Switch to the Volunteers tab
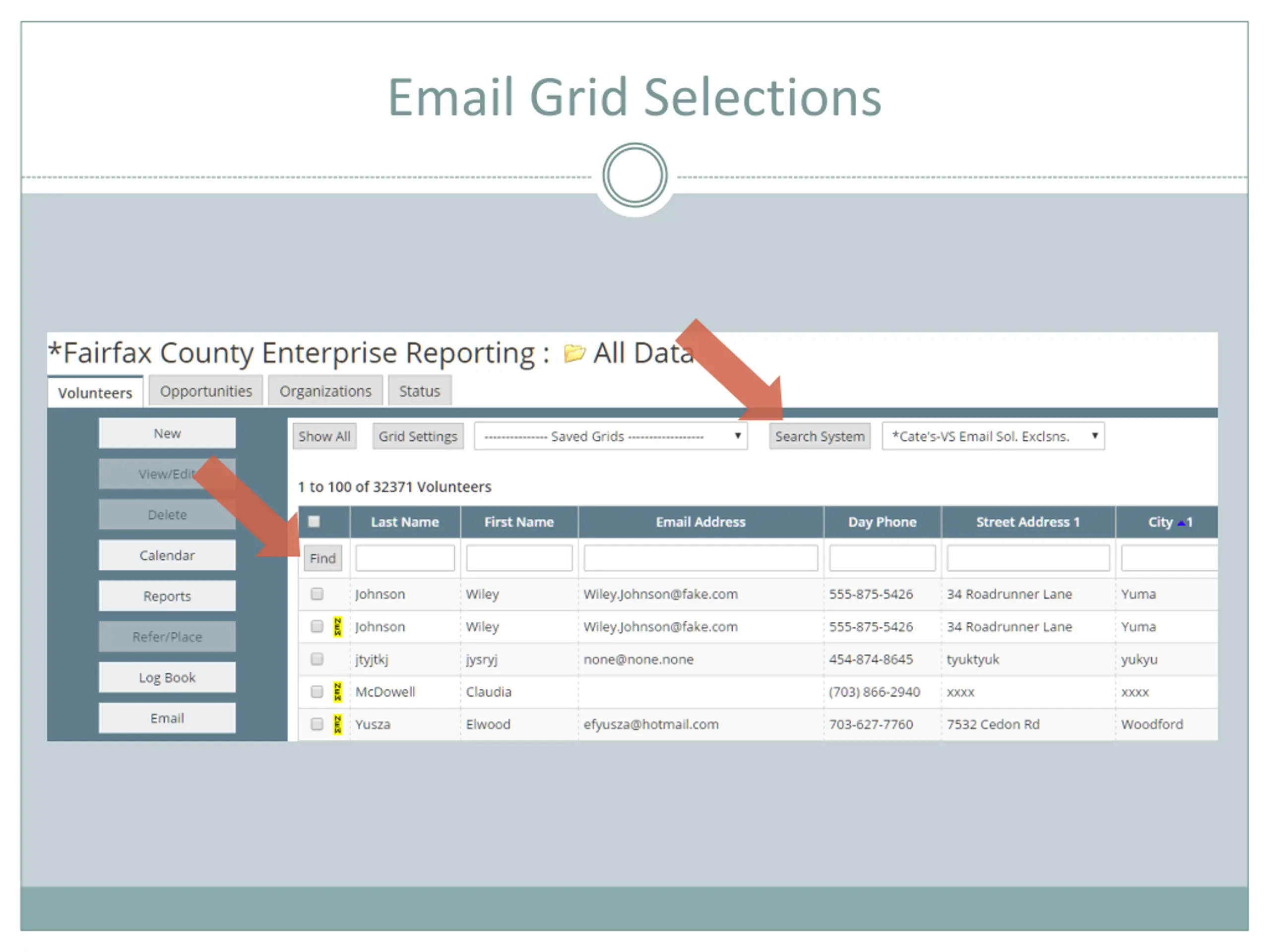Viewport: 1270px width, 952px height. coord(95,393)
